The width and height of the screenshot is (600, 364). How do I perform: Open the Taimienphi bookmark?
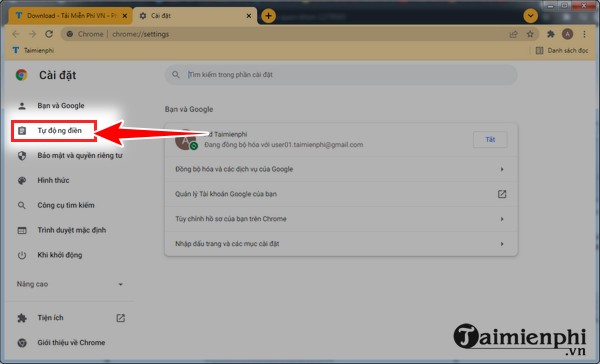[x=33, y=50]
